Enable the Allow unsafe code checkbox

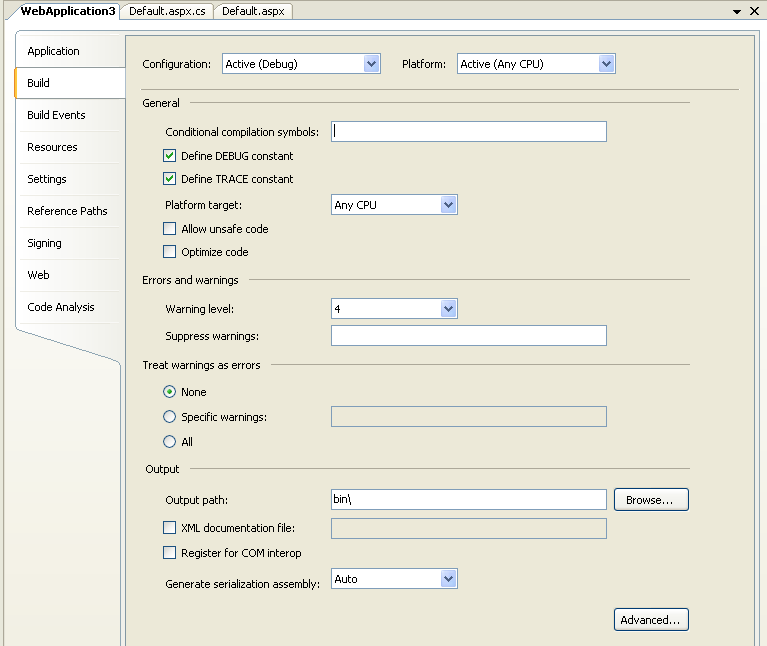[x=169, y=228]
